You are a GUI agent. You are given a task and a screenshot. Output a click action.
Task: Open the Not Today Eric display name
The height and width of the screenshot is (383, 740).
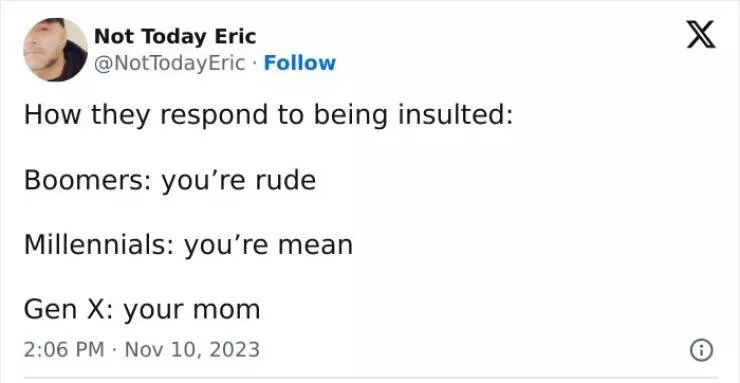(175, 36)
